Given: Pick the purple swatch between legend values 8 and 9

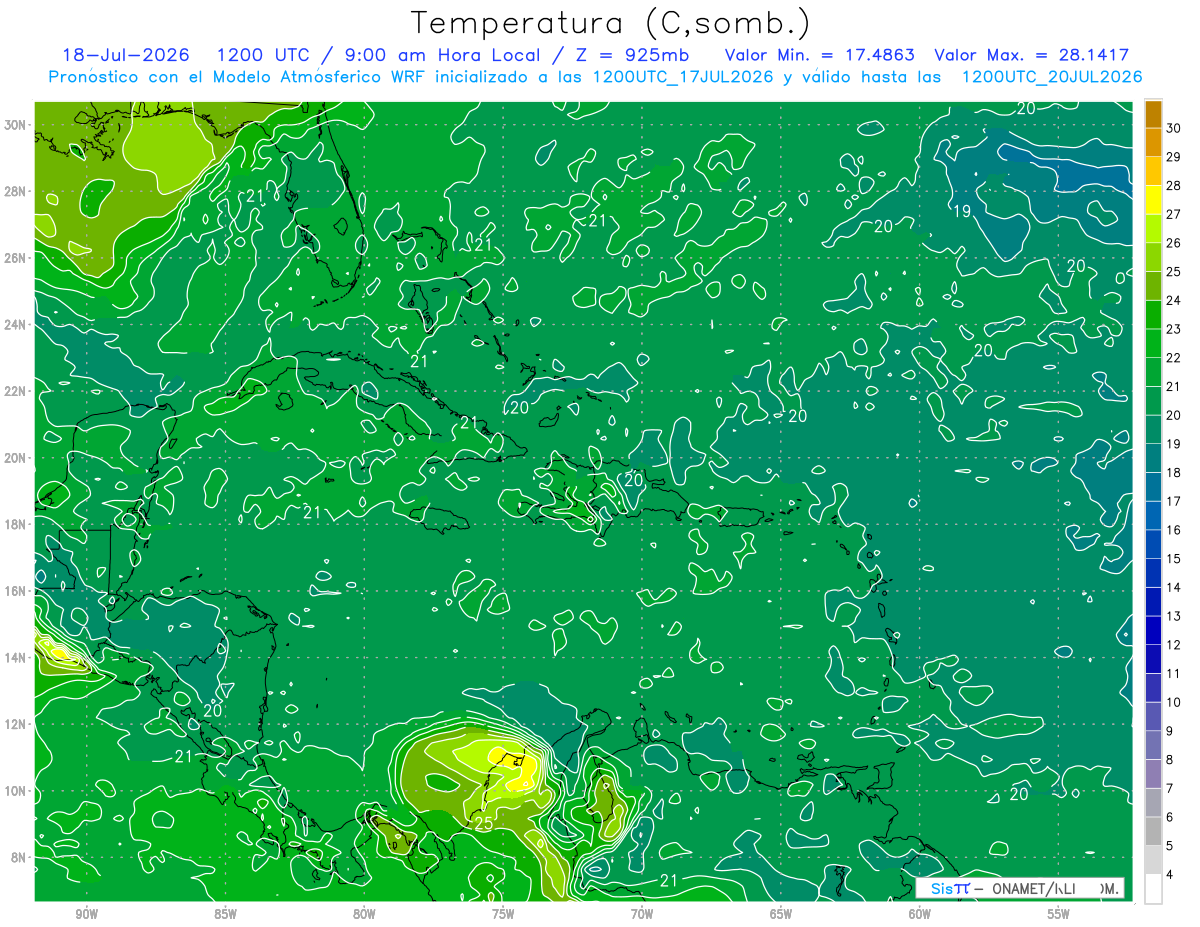Looking at the screenshot, I should tap(1153, 745).
